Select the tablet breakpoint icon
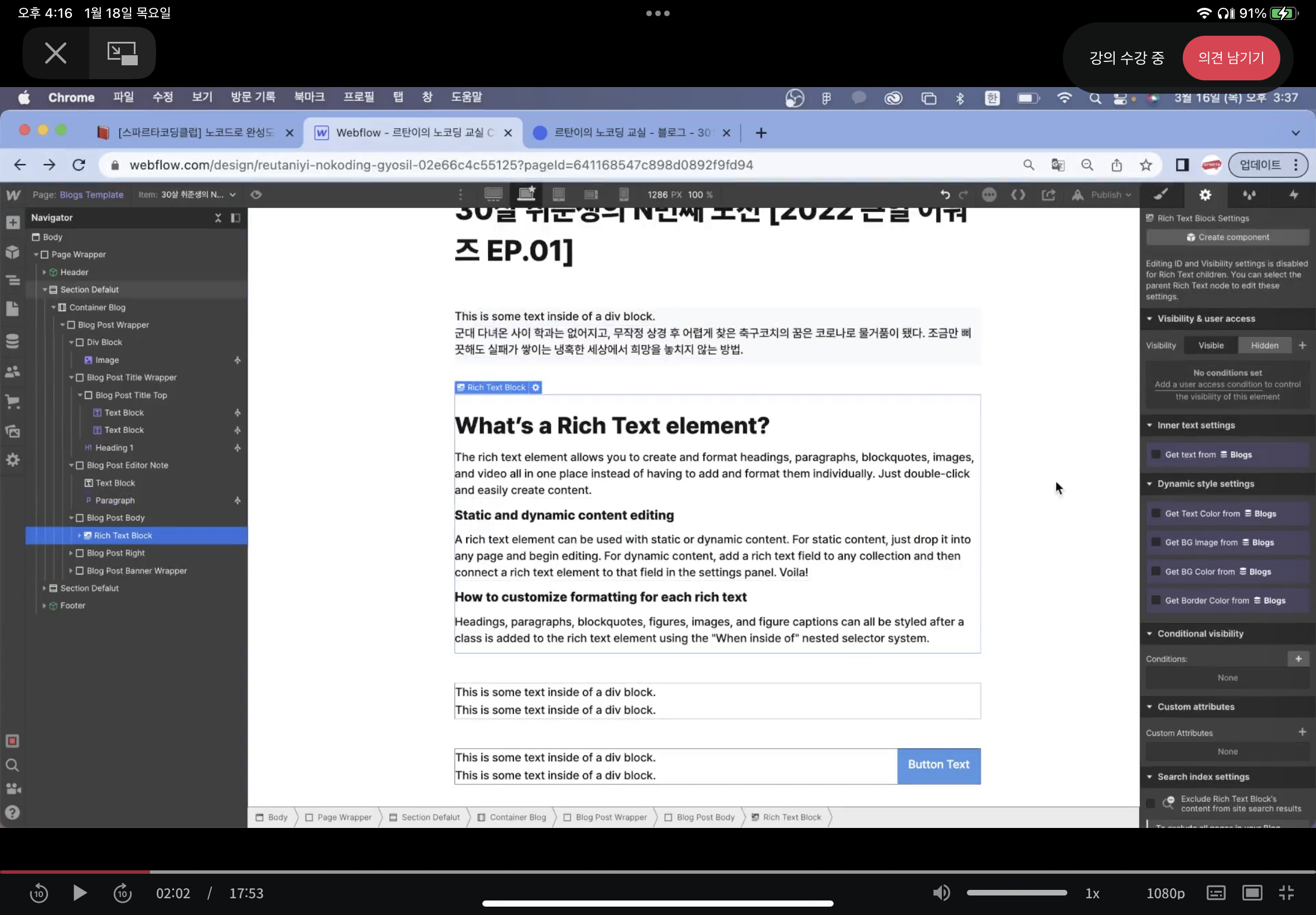 (x=559, y=194)
